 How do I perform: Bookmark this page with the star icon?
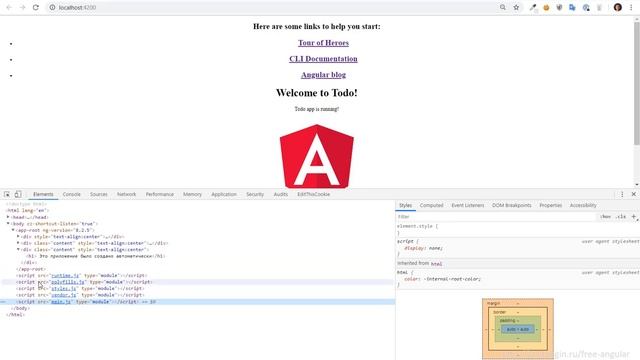516,7
